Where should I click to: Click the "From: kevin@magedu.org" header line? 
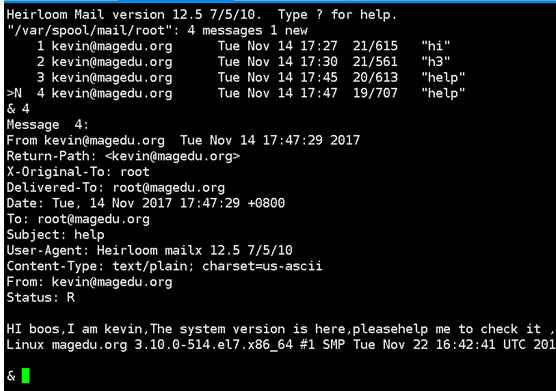tap(89, 282)
